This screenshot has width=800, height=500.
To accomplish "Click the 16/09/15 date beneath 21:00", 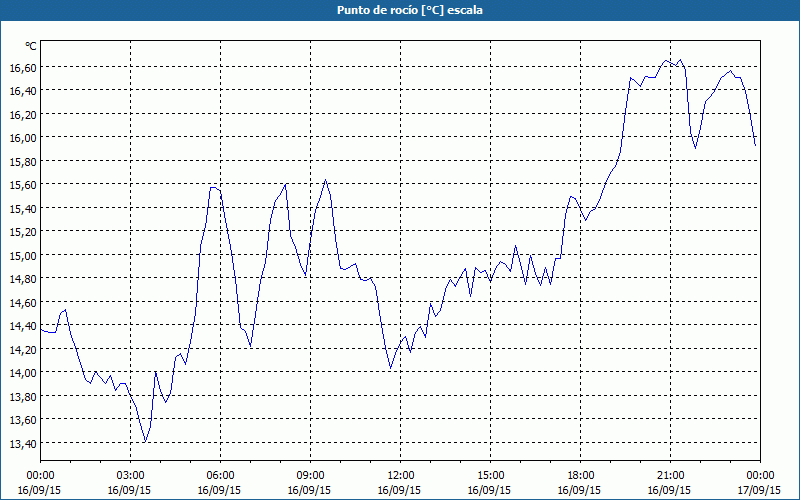I will click(x=669, y=490).
